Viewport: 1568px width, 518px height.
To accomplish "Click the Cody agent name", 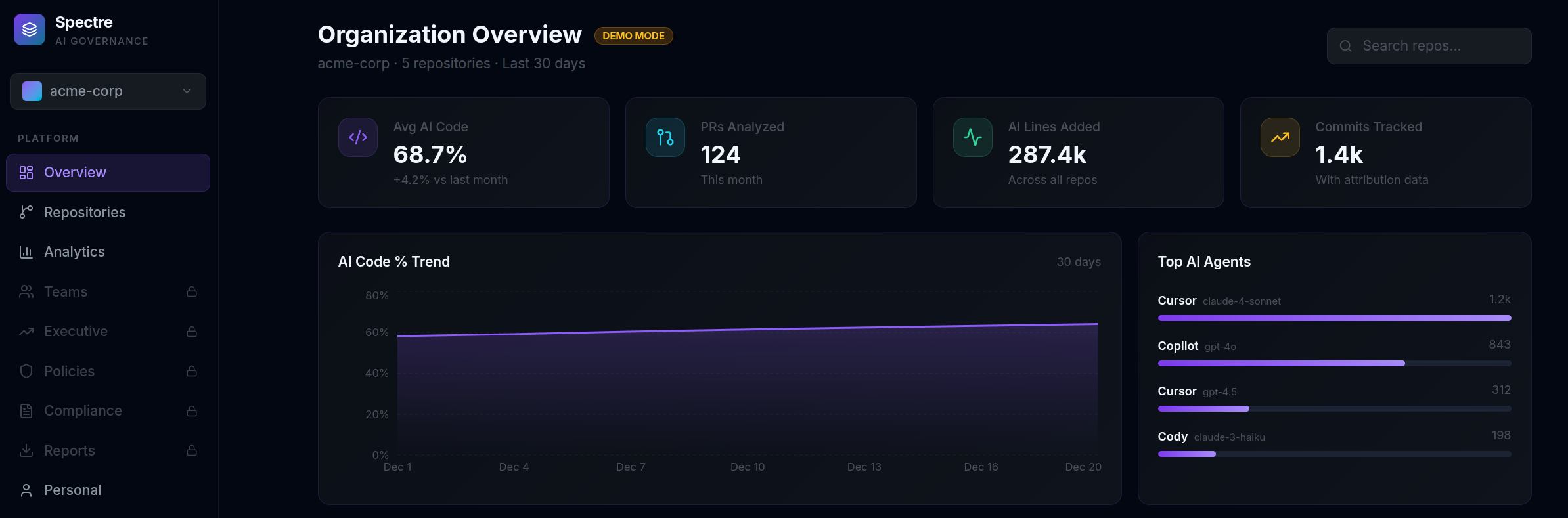I will coord(1173,437).
